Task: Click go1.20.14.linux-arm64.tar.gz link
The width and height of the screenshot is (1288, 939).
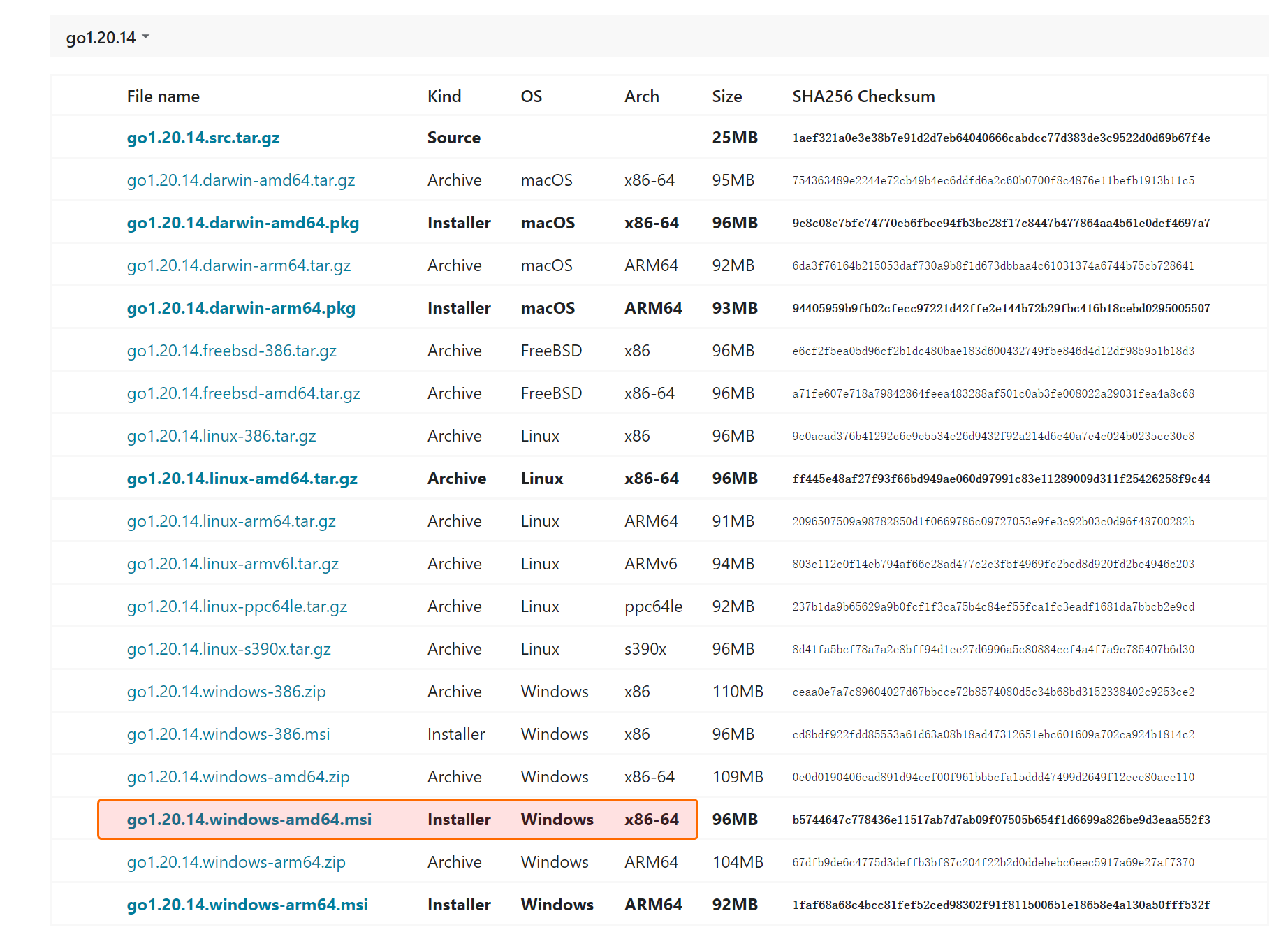Action: (x=230, y=521)
